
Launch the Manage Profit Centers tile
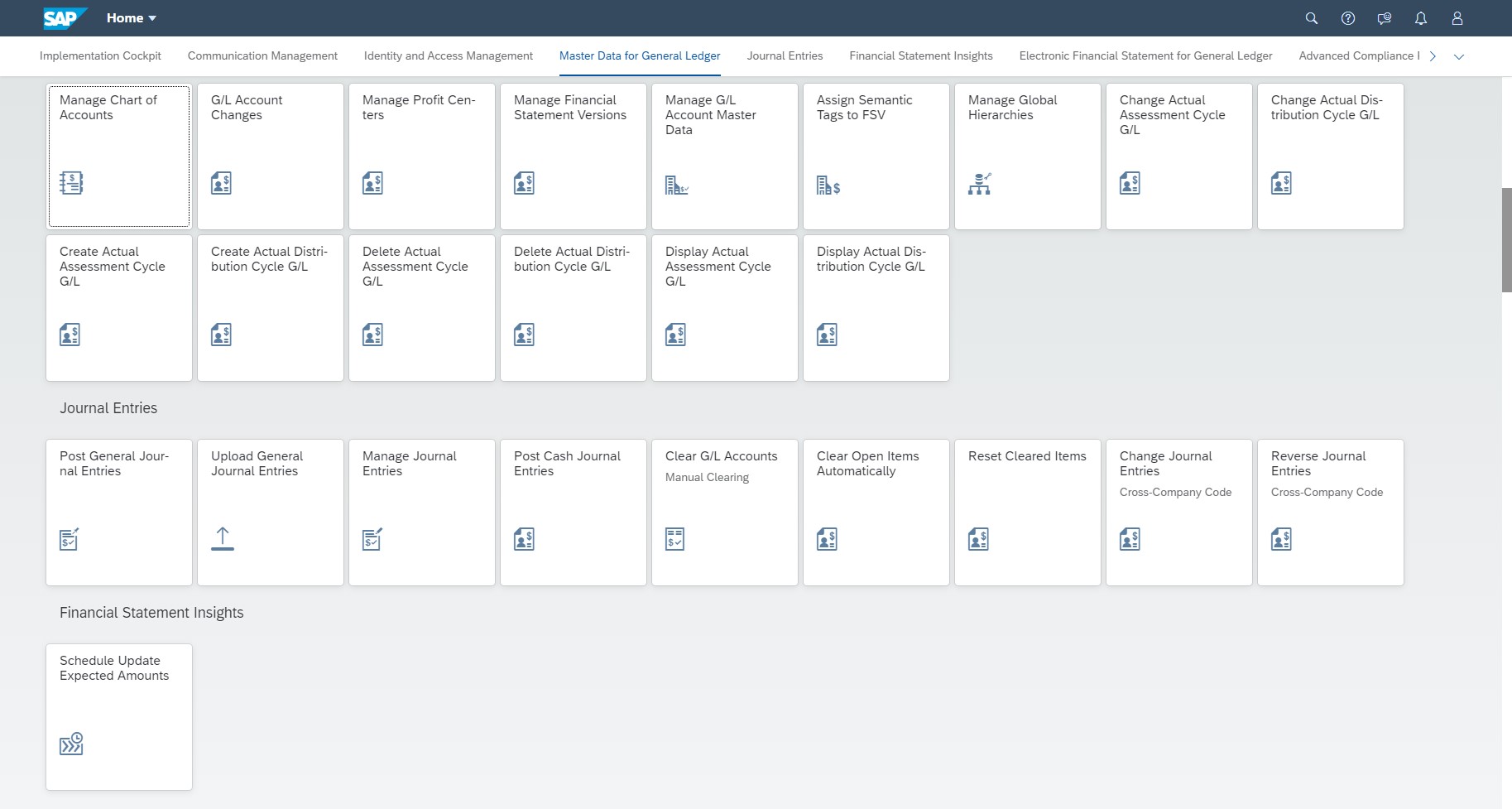tap(421, 156)
